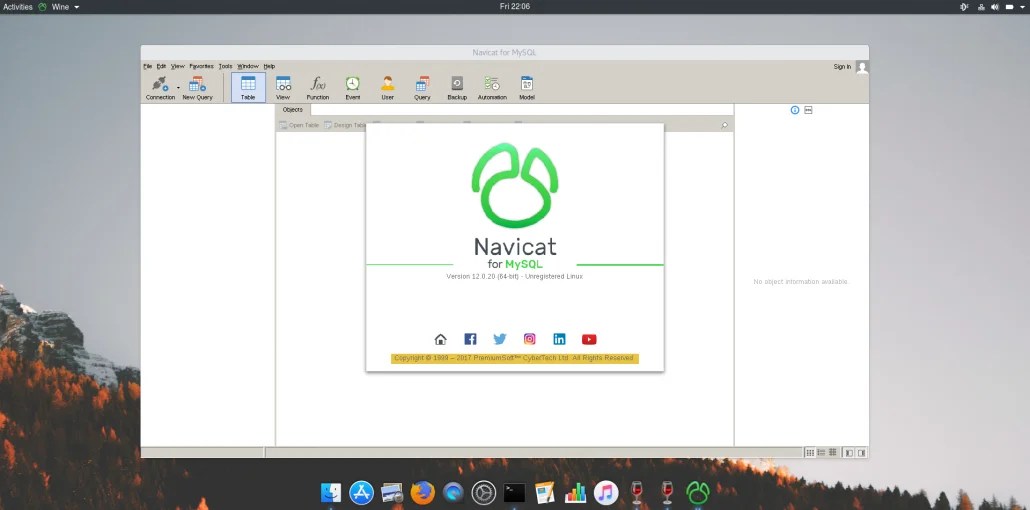Open the system status menu arrow
This screenshot has width=1030, height=510.
click(x=1023, y=7)
